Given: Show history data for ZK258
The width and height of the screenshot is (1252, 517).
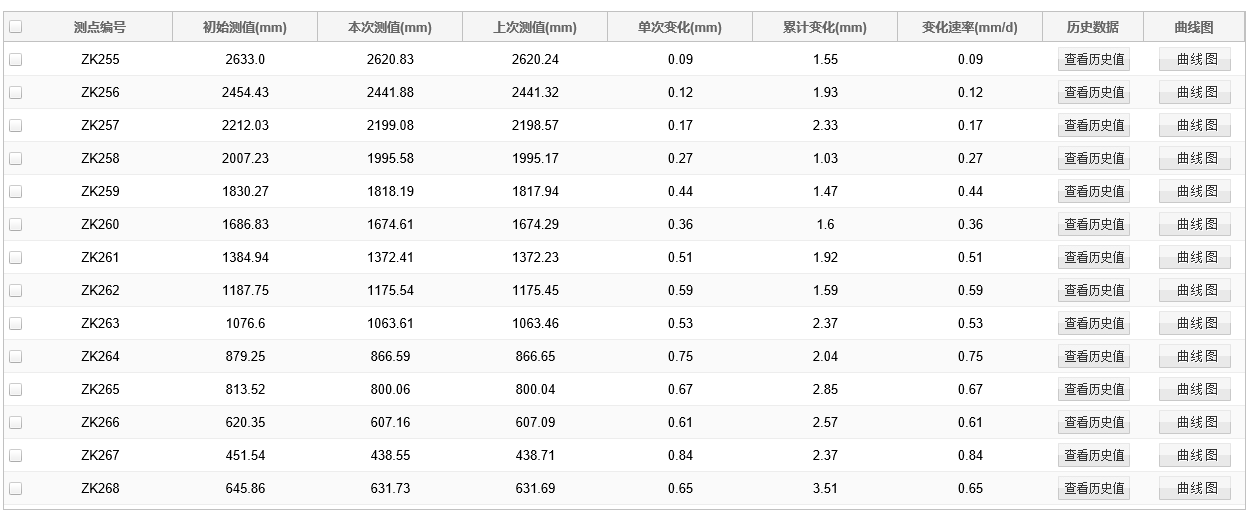Looking at the screenshot, I should pyautogui.click(x=1094, y=159).
